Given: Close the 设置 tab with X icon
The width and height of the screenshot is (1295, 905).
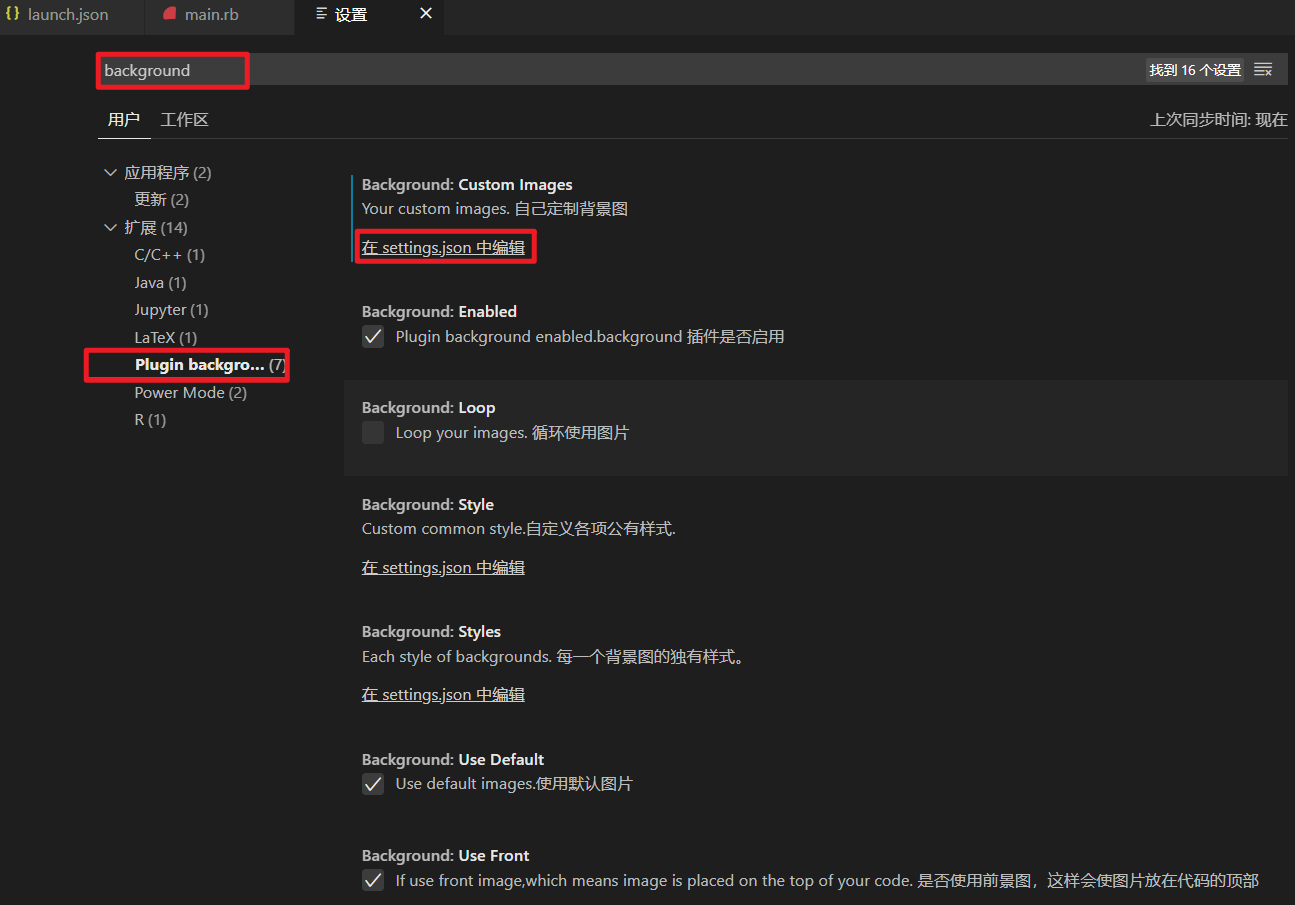Looking at the screenshot, I should click(426, 14).
